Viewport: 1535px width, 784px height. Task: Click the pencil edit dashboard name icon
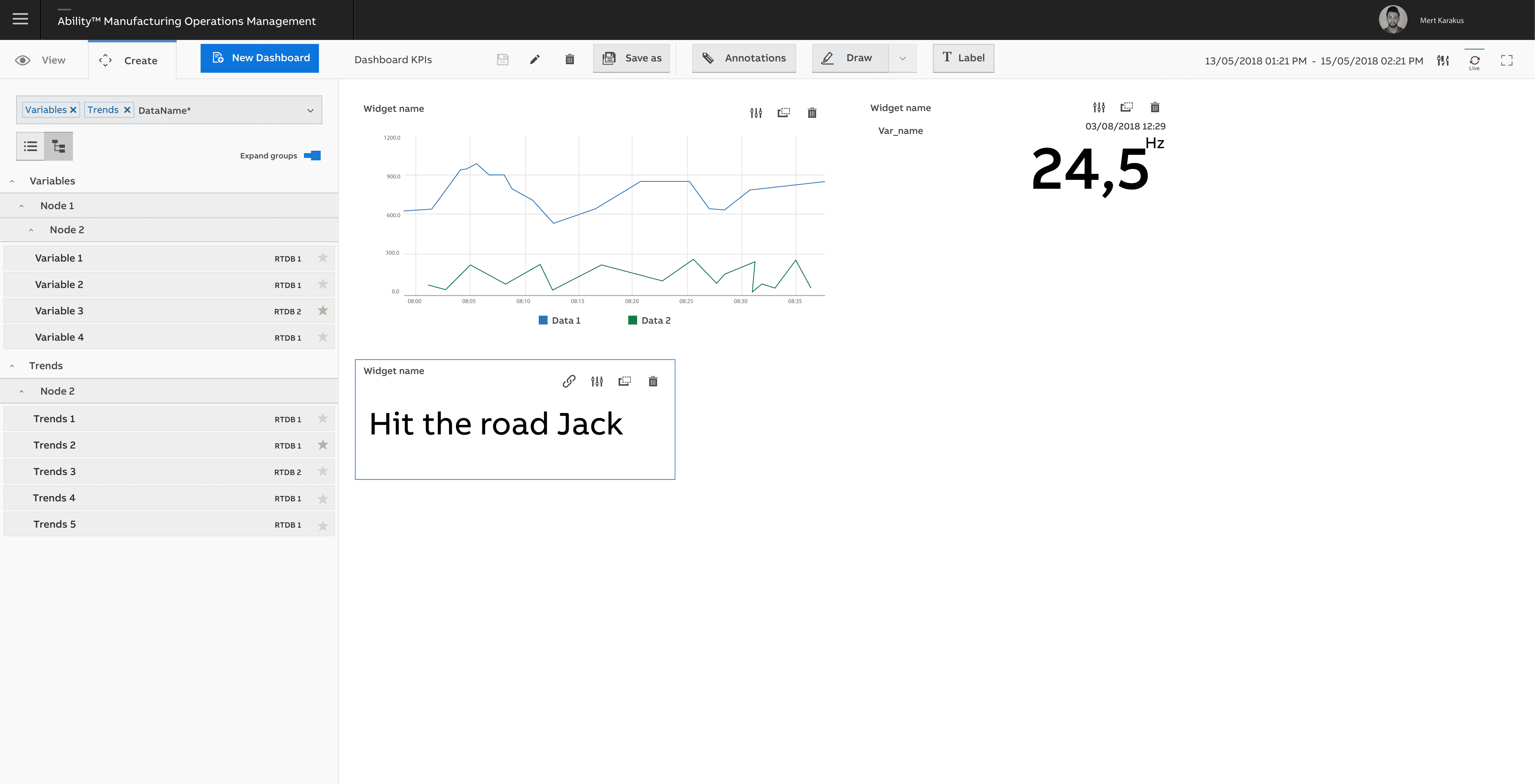coord(534,59)
